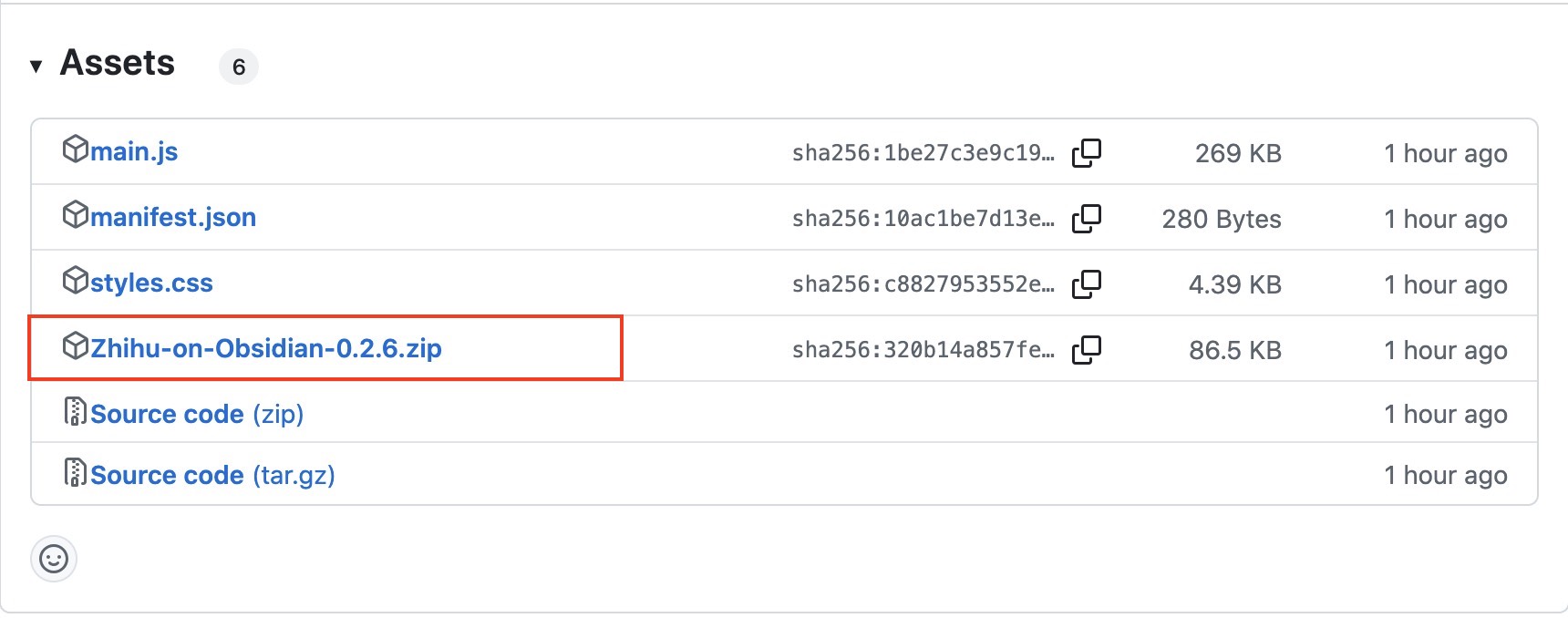Viewport: 1568px width, 618px height.
Task: Download main.js from the assets list
Action: point(134,151)
